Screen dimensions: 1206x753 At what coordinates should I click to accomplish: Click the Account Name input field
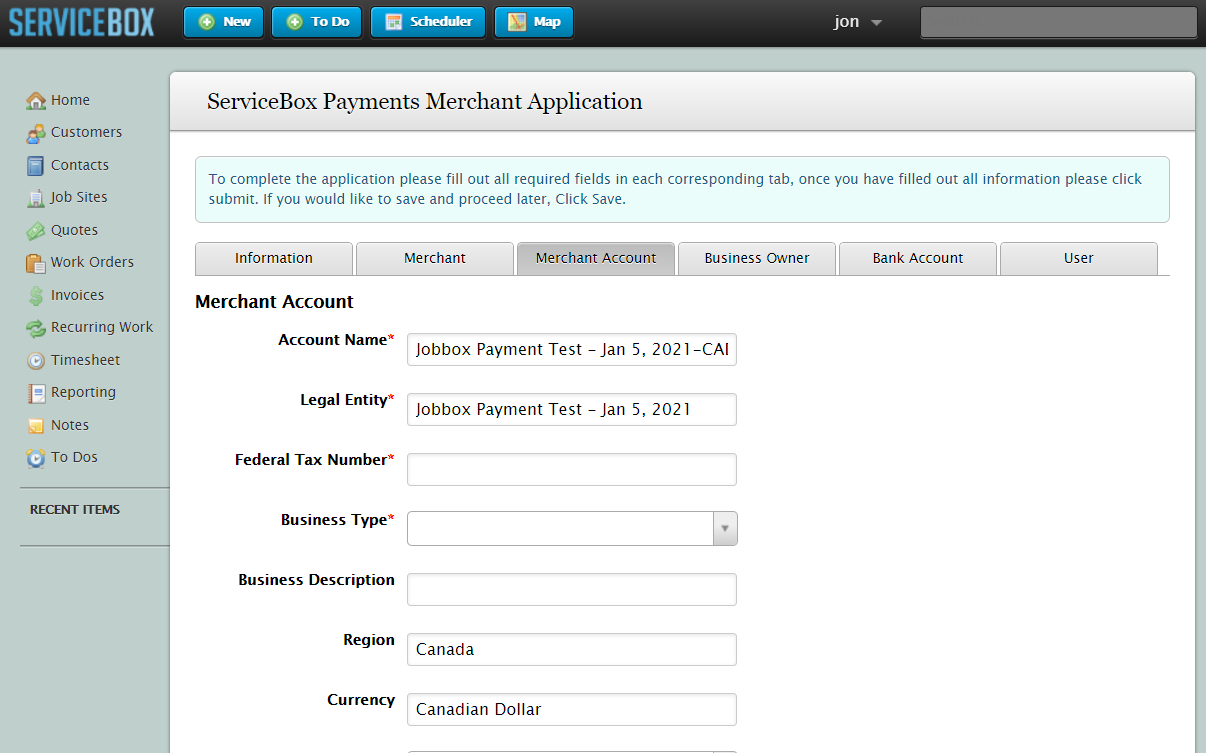572,349
